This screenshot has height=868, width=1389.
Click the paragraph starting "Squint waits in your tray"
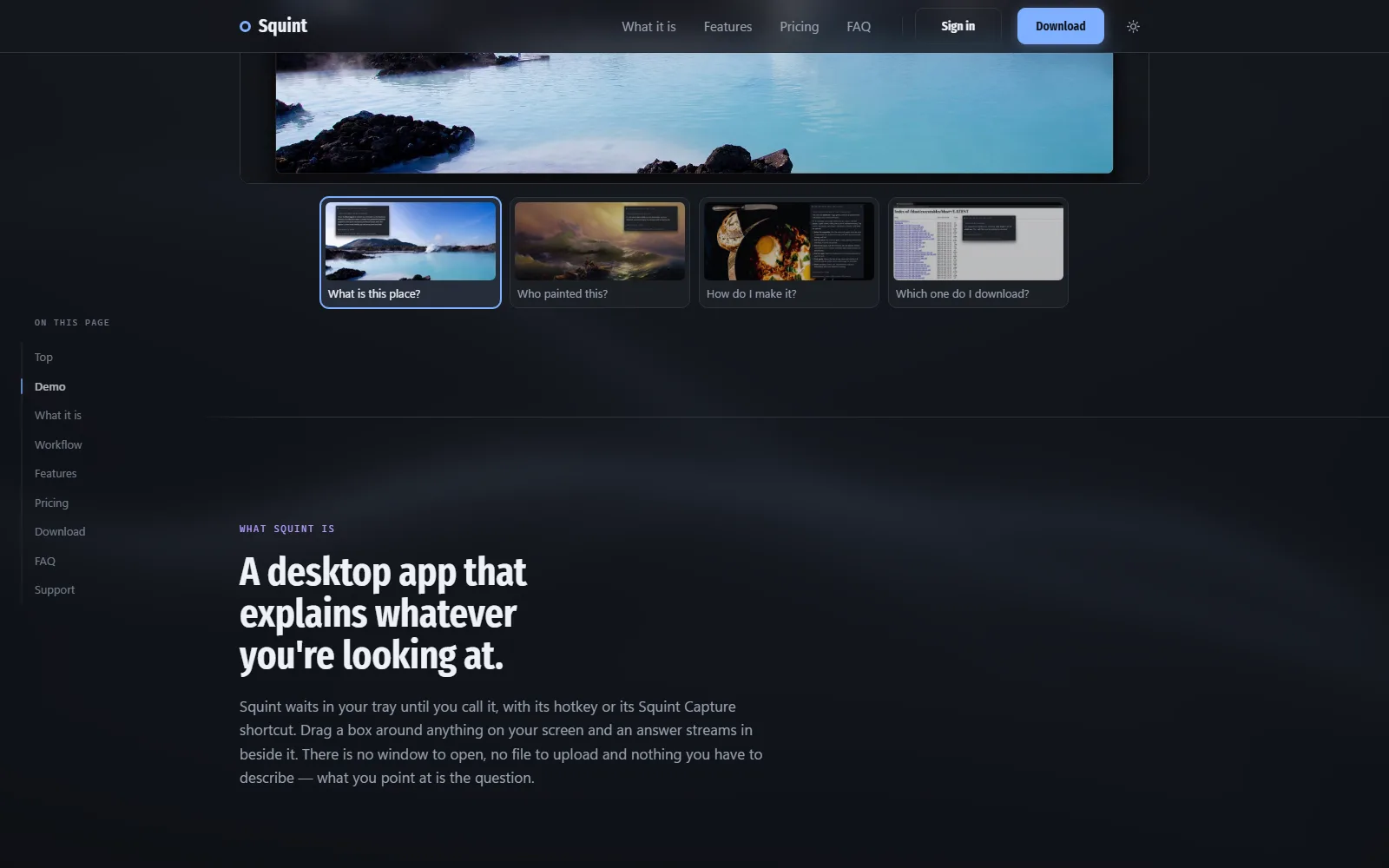click(x=501, y=742)
